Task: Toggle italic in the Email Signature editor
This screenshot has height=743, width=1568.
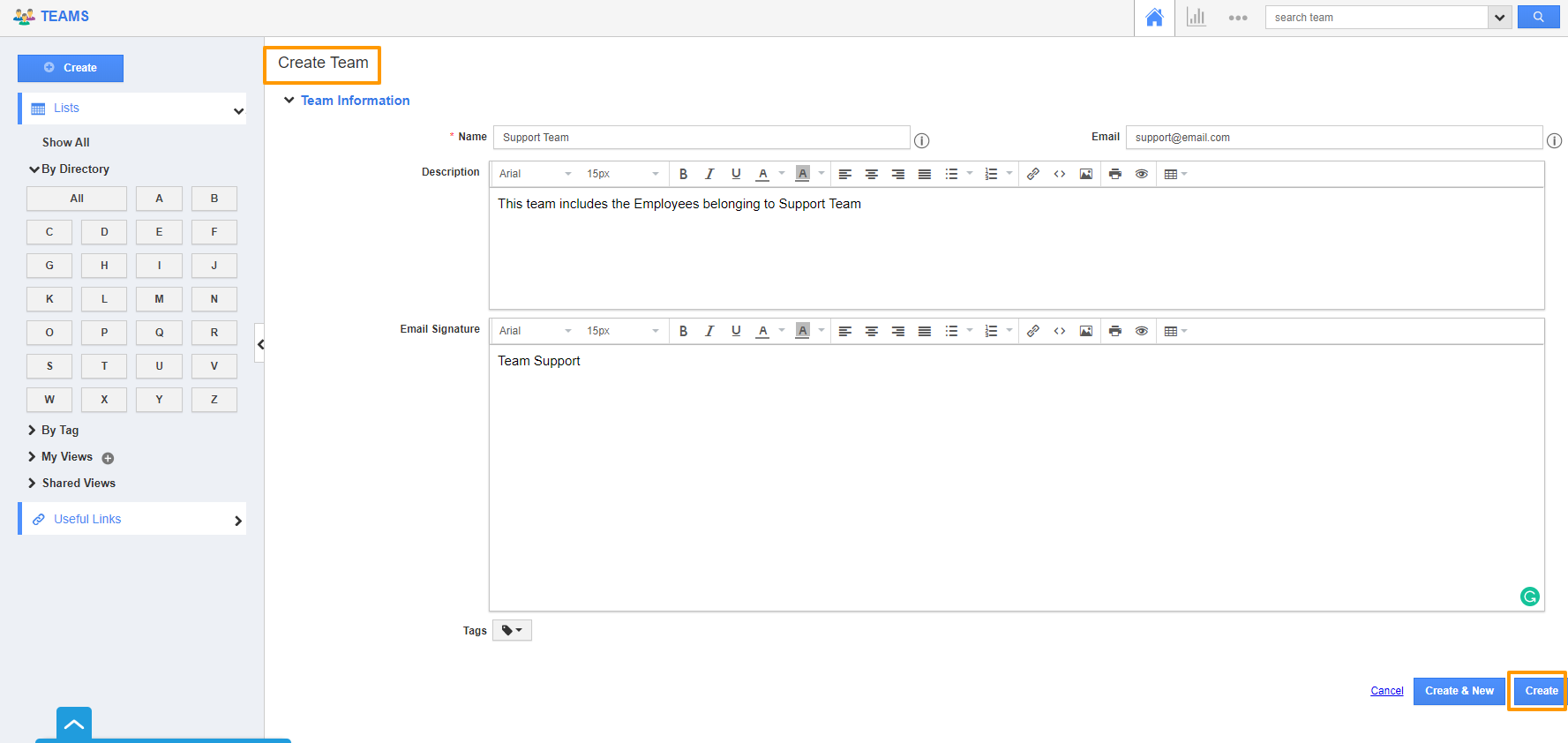Action: (x=709, y=331)
